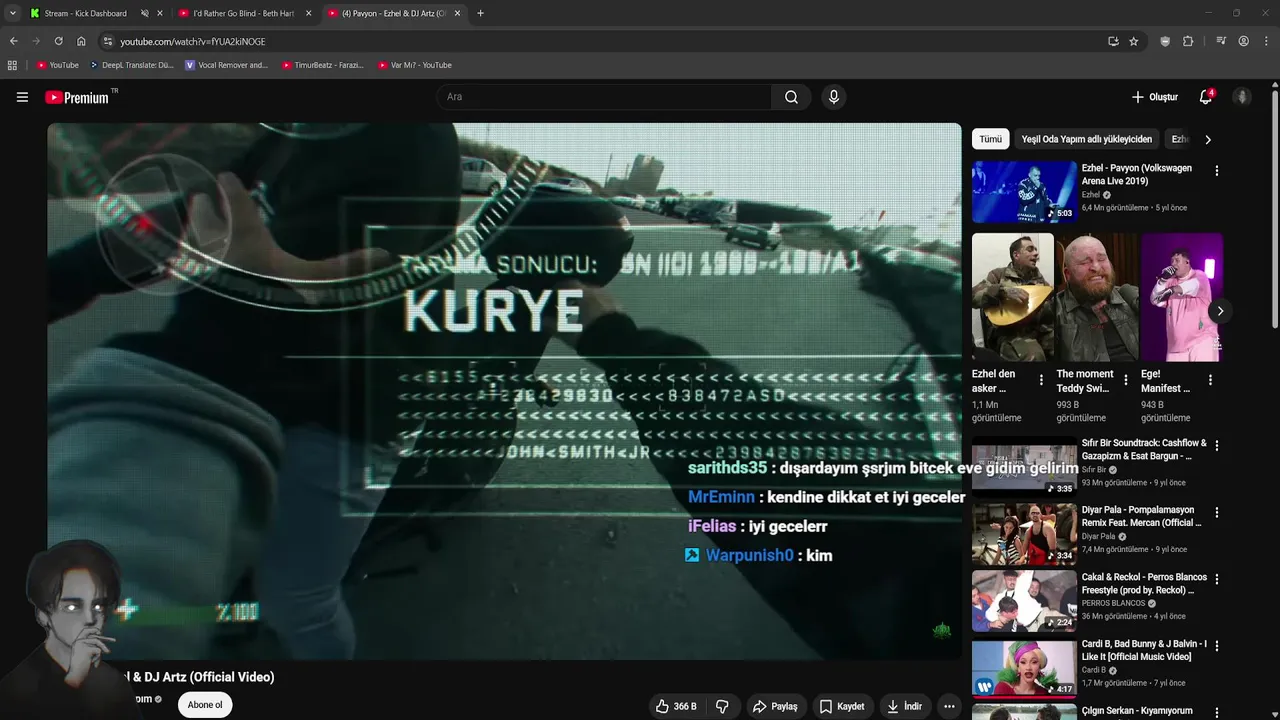This screenshot has height=720, width=1280.
Task: Switch to I'd Rather Go Blind tab
Action: pyautogui.click(x=244, y=13)
